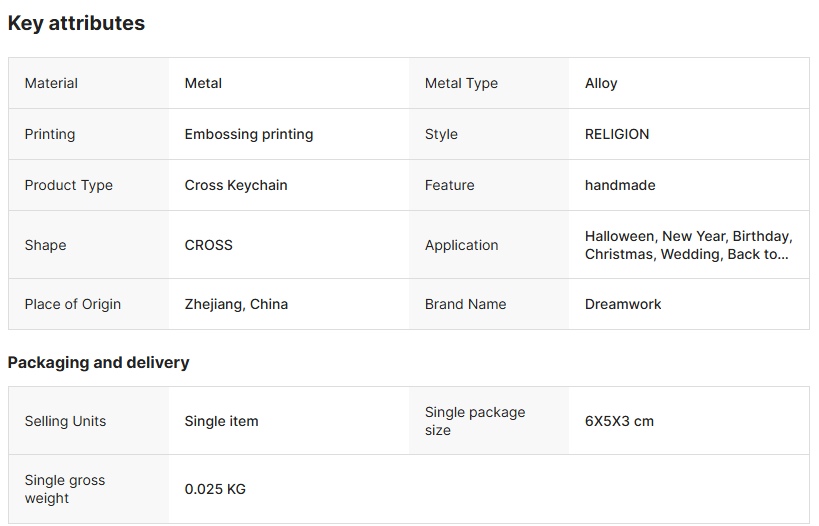
Task: Click the Brand Name label
Action: (x=465, y=304)
